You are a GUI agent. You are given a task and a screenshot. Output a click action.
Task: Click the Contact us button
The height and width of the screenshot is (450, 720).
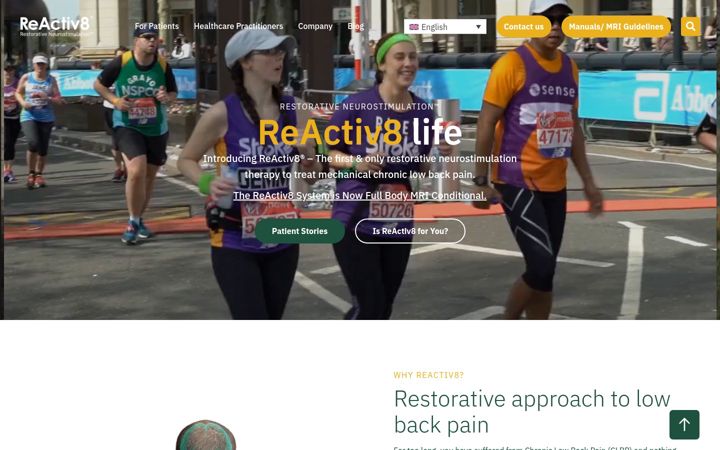coord(523,27)
